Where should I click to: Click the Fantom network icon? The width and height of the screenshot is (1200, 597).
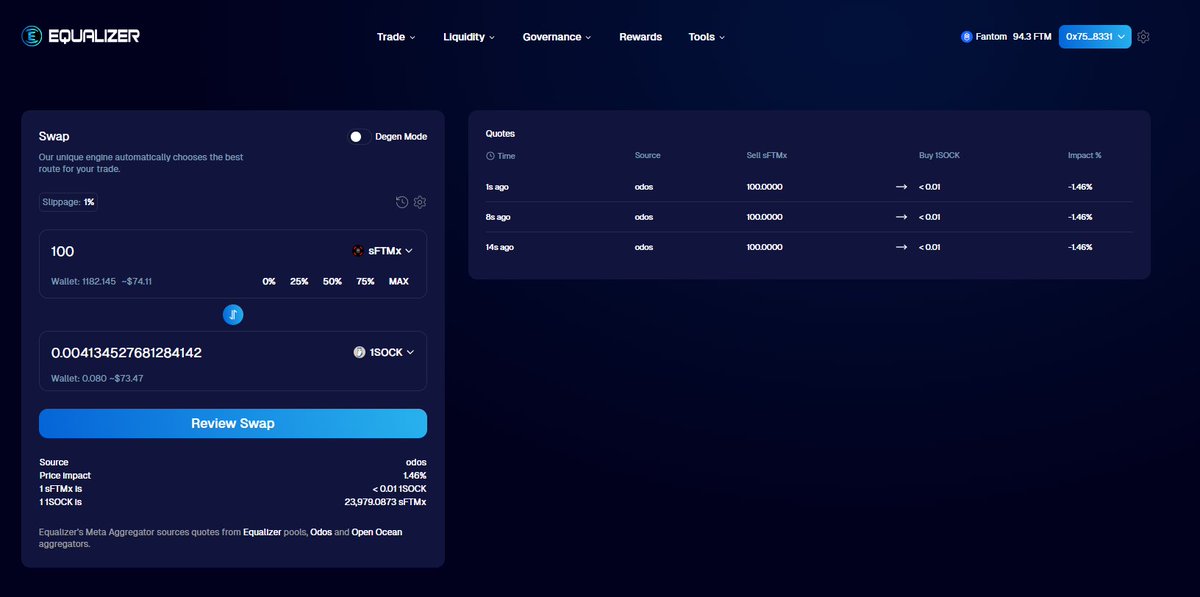pyautogui.click(x=967, y=37)
